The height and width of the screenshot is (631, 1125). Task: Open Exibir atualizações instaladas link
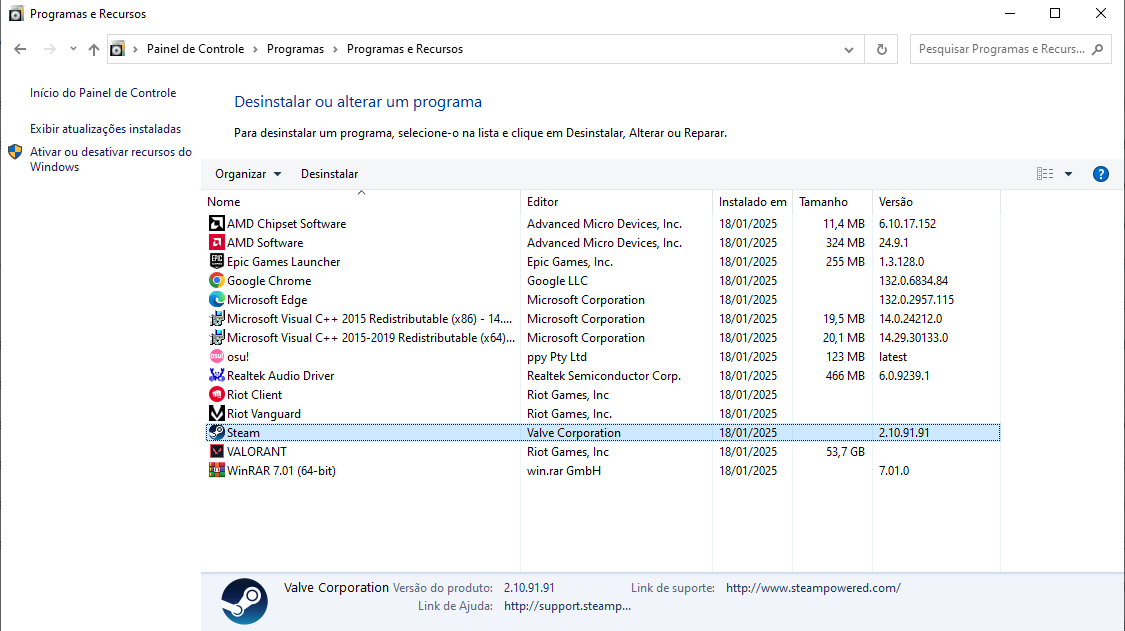[x=105, y=129]
